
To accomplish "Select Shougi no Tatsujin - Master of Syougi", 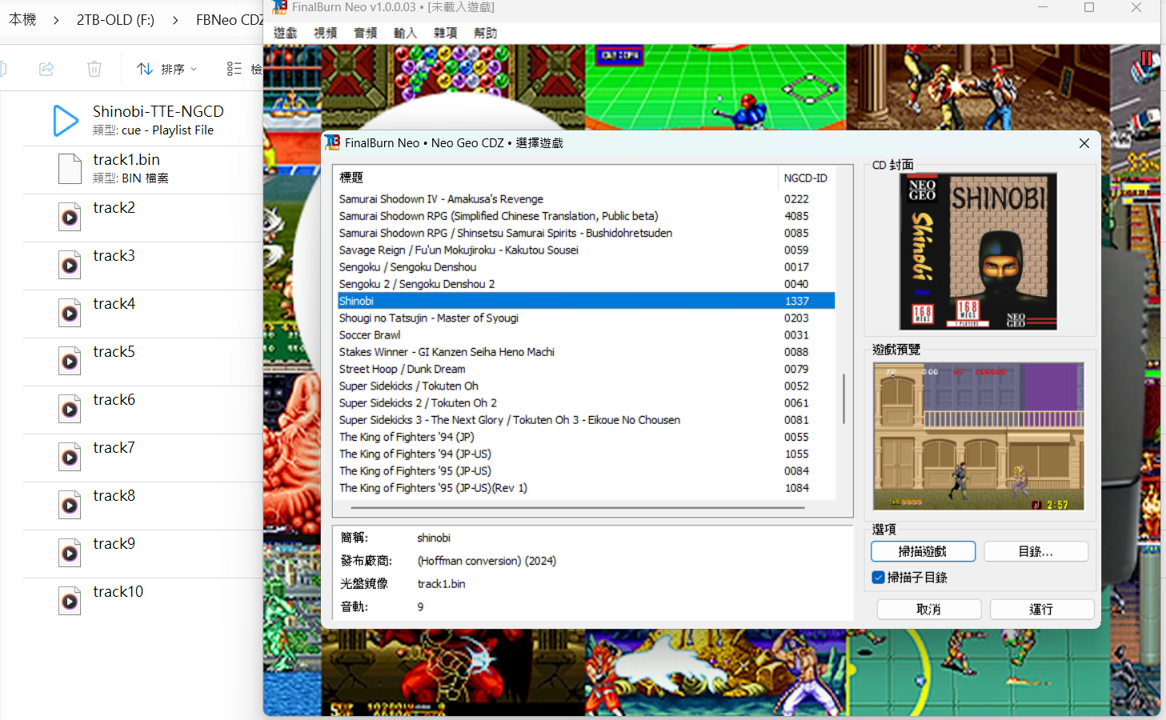I will coord(586,318).
